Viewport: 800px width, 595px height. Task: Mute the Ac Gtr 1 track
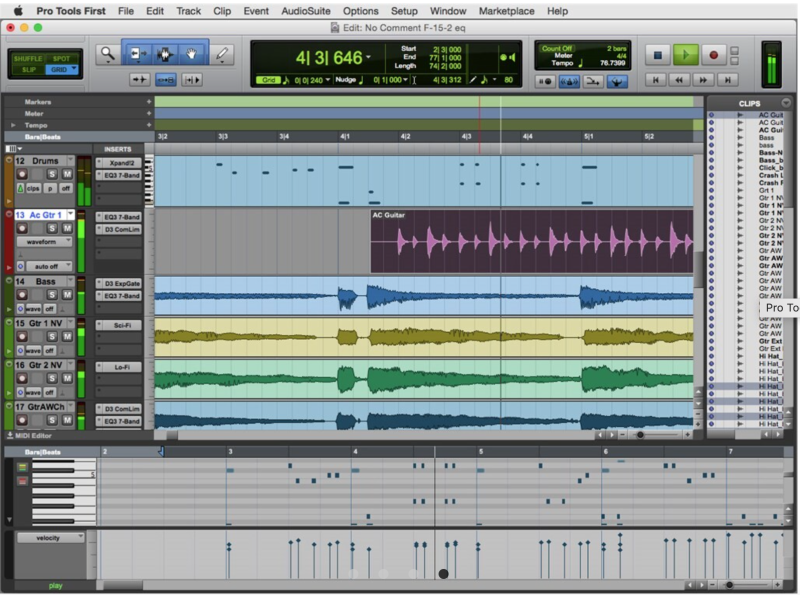(67, 228)
